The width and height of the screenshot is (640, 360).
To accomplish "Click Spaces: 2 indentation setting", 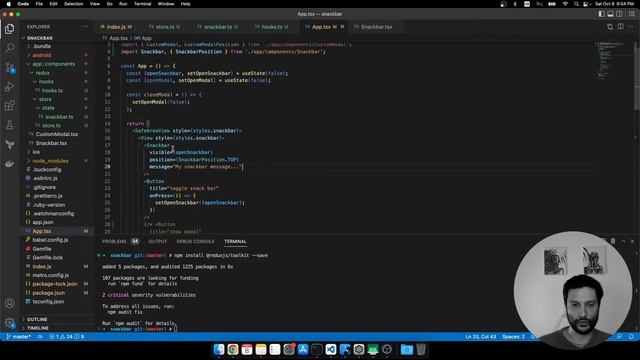I will coord(513,337).
